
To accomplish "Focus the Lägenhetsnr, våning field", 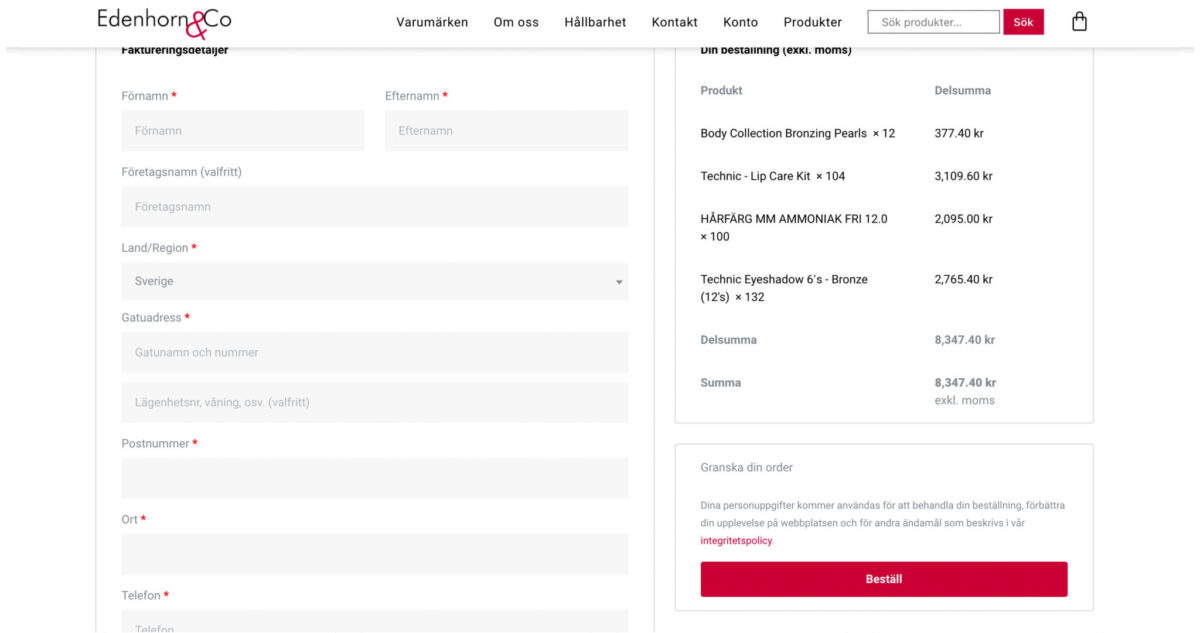I will 375,403.
